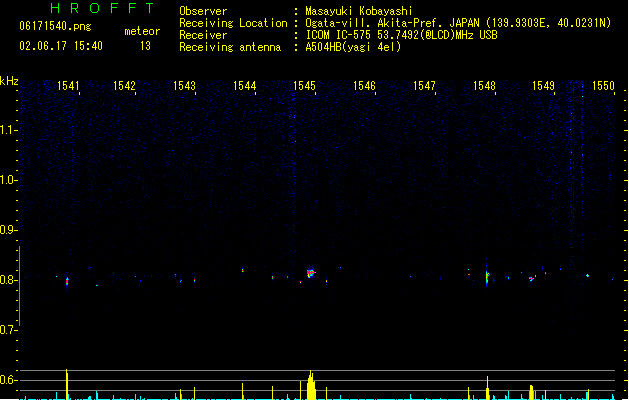Click the 1.0 frequency axis label
The width and height of the screenshot is (629, 400).
coord(8,180)
